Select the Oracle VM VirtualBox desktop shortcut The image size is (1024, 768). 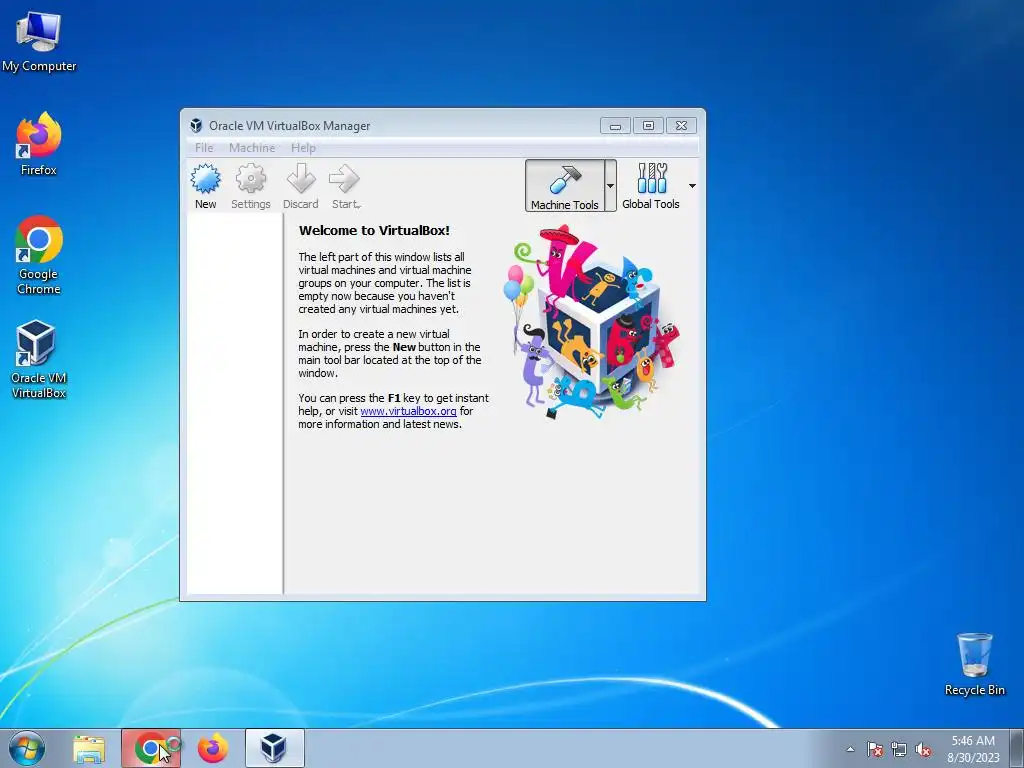tap(39, 359)
